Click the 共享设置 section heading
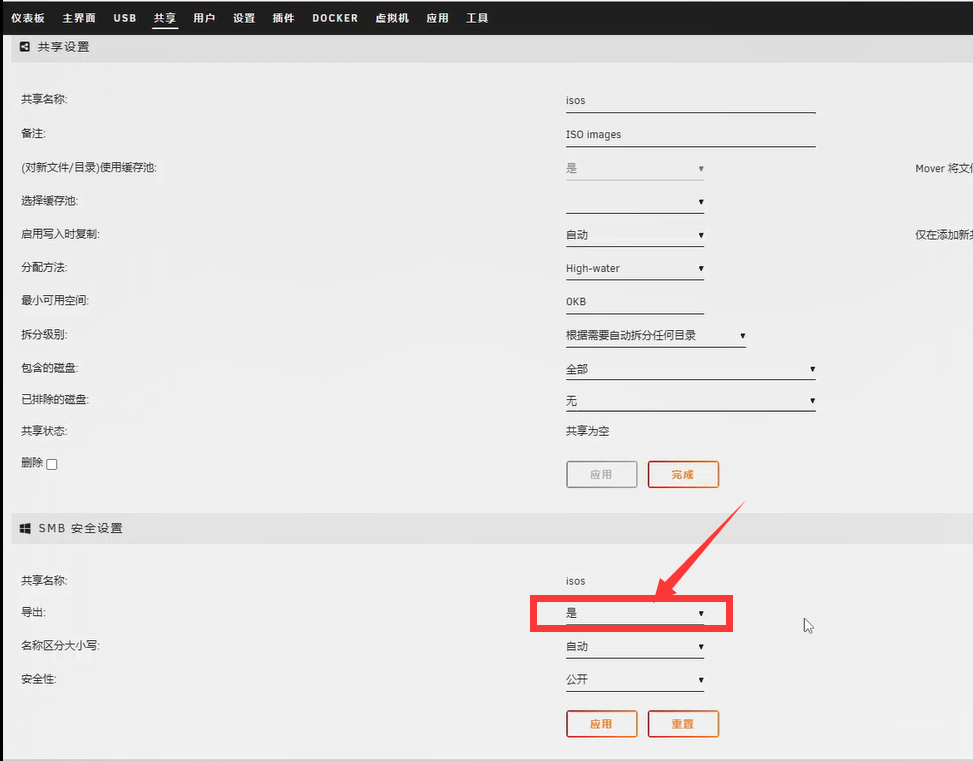The height and width of the screenshot is (761, 973). 63,47
